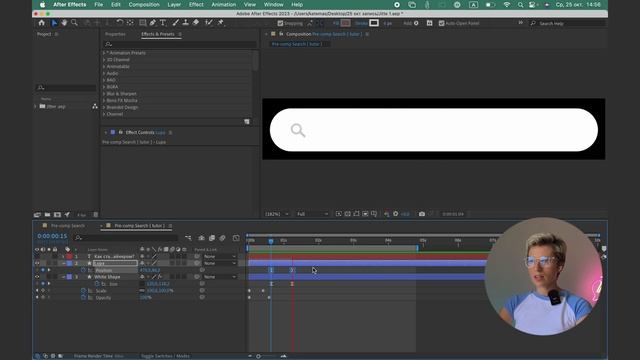Toggle Size property stopwatch under White Shape
This screenshot has height=360, width=640.
click(x=97, y=284)
